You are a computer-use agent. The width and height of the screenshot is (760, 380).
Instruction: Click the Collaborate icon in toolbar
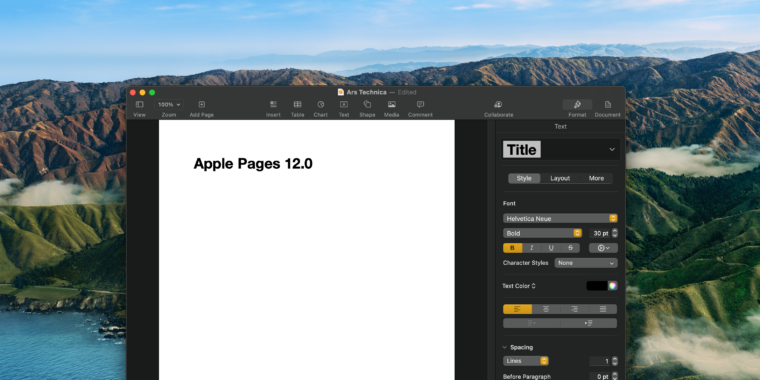(x=498, y=104)
